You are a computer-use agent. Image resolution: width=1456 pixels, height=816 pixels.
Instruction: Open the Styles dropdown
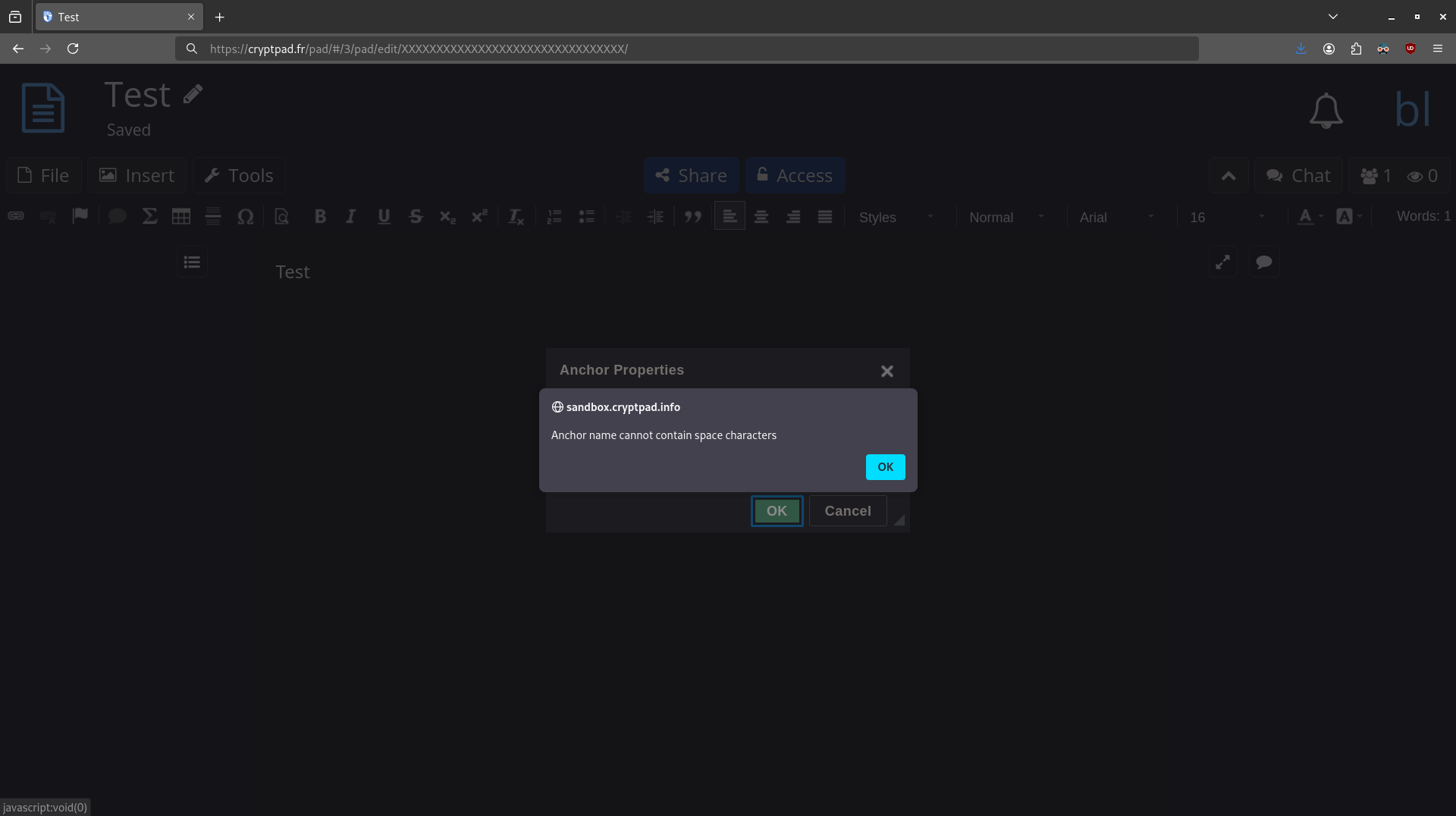(x=896, y=218)
